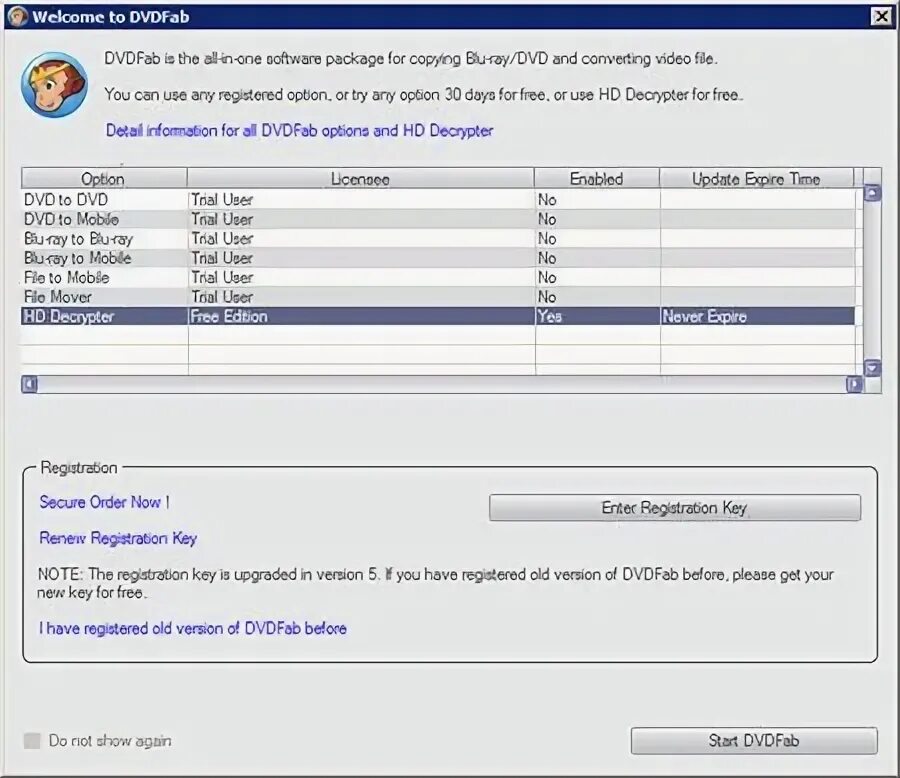
Task: Click the No cell in File Mover row
Action: coord(598,297)
